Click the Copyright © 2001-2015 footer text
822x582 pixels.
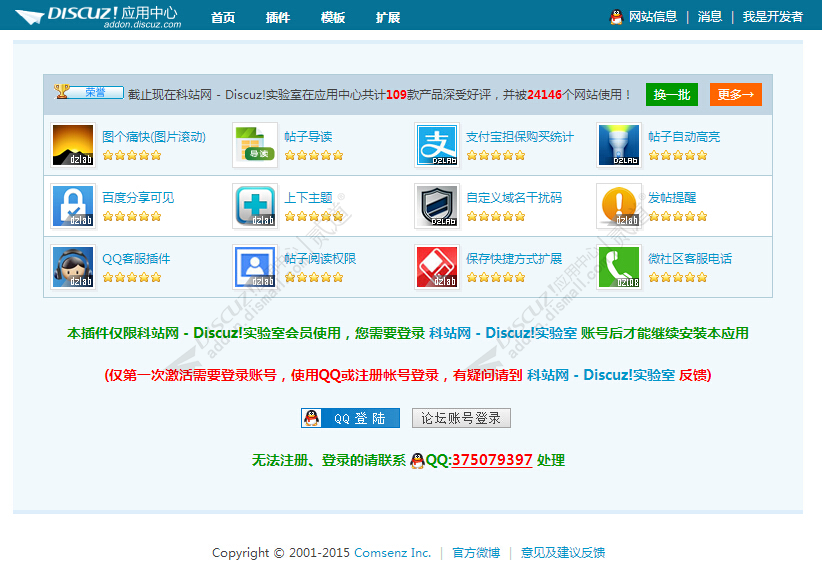click(x=280, y=553)
